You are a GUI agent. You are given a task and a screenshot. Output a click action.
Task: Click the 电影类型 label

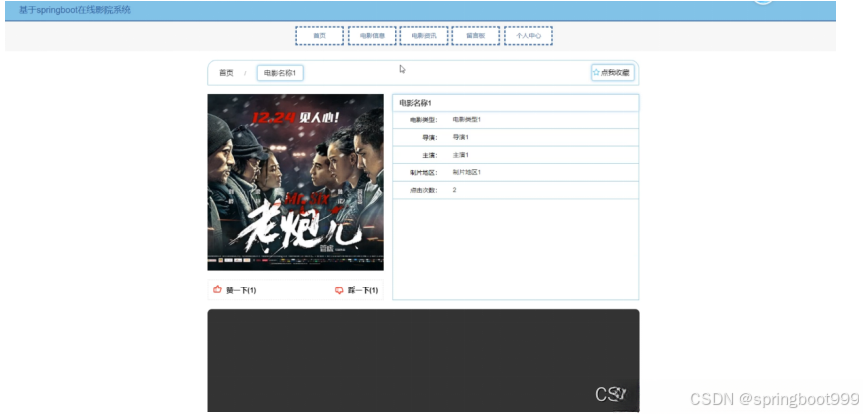click(x=424, y=120)
